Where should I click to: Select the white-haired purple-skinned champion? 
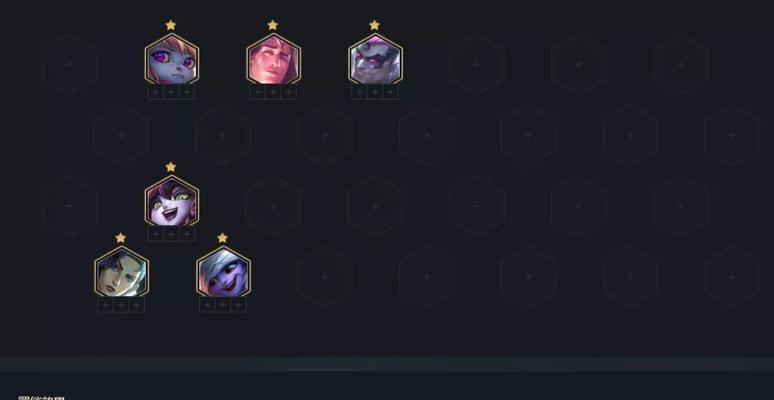pyautogui.click(x=223, y=273)
